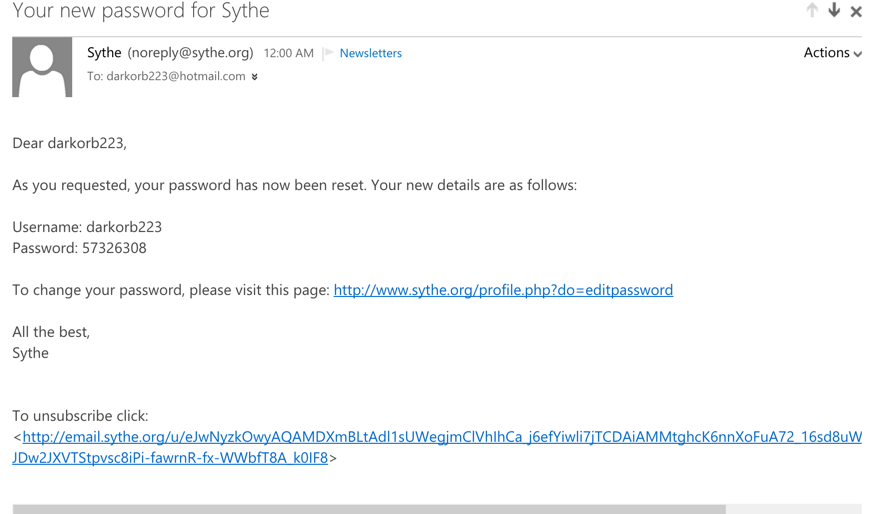
Task: Open the sythe.org editpassword profile link
Action: (x=503, y=290)
